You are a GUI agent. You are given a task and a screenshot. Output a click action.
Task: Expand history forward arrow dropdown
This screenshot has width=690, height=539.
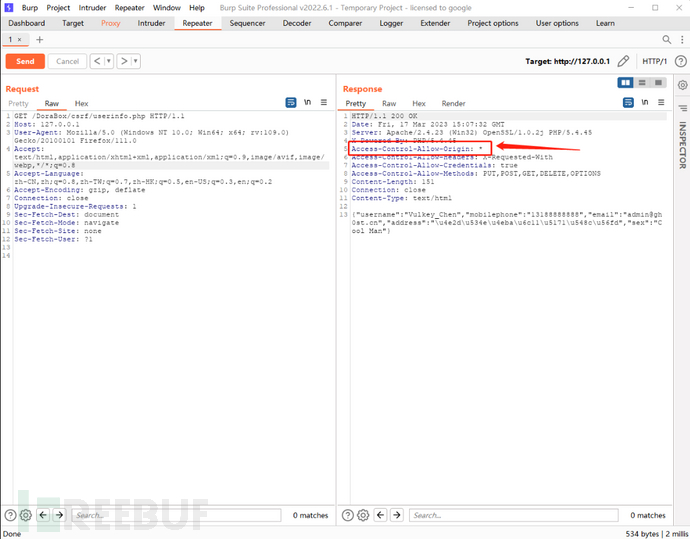tap(136, 61)
